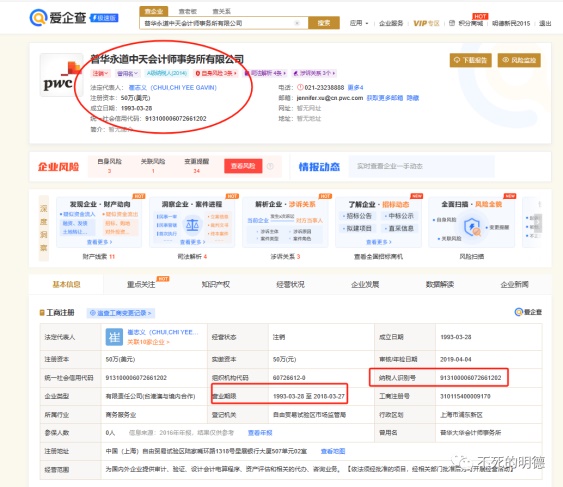563x487 pixels.
Task: Click the 崔 avatar icon in table
Action: pos(114,337)
